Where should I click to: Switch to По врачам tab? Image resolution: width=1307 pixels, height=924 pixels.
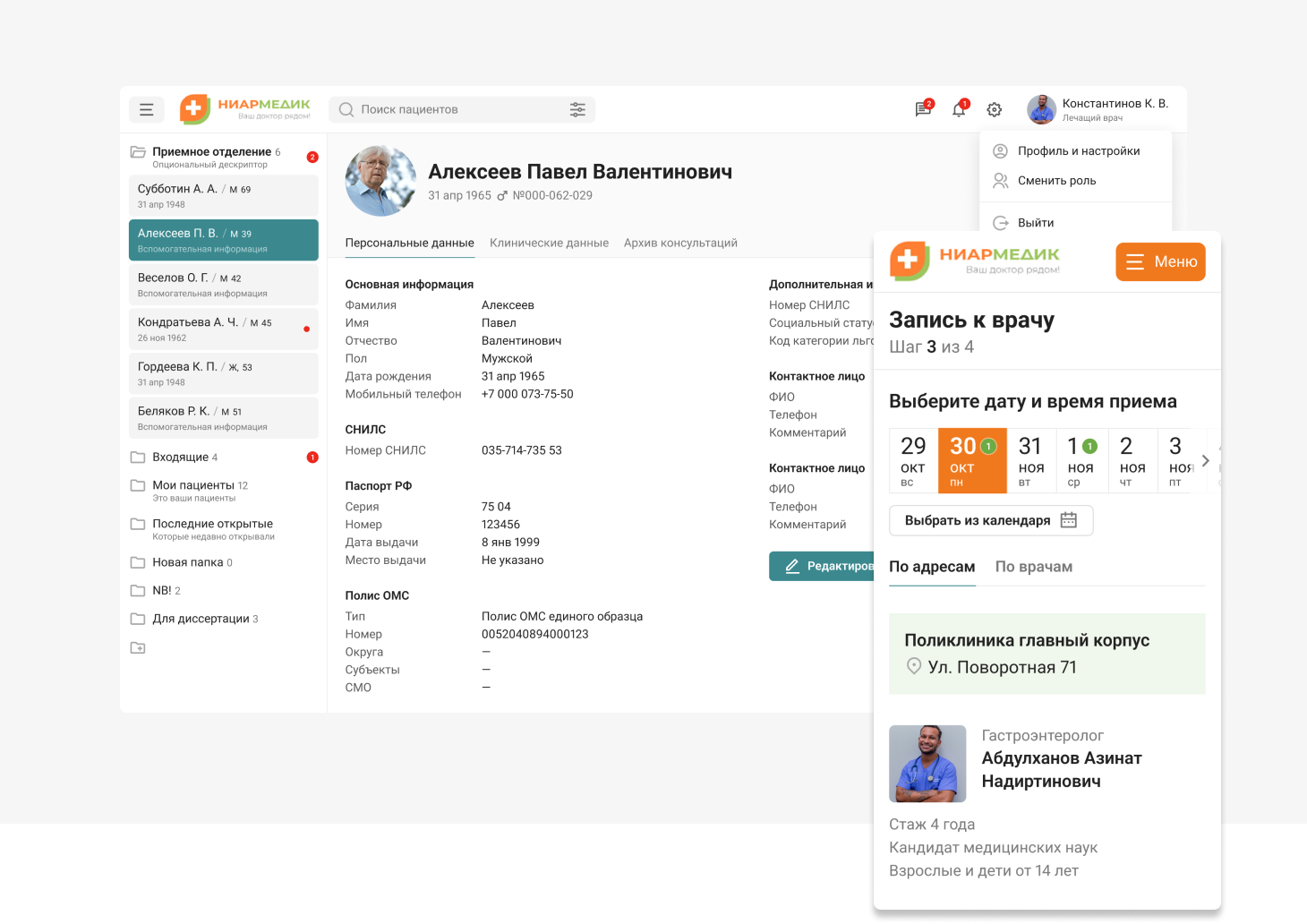(x=1034, y=567)
